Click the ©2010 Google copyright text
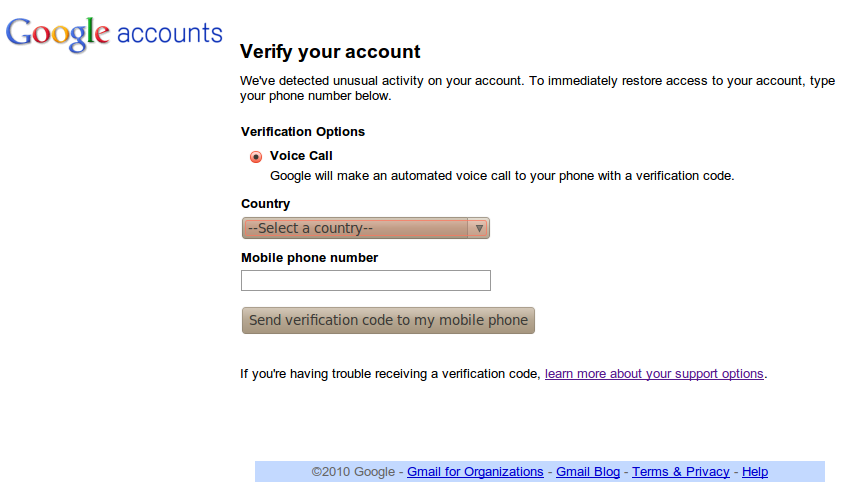Image resolution: width=854 pixels, height=499 pixels. point(353,472)
